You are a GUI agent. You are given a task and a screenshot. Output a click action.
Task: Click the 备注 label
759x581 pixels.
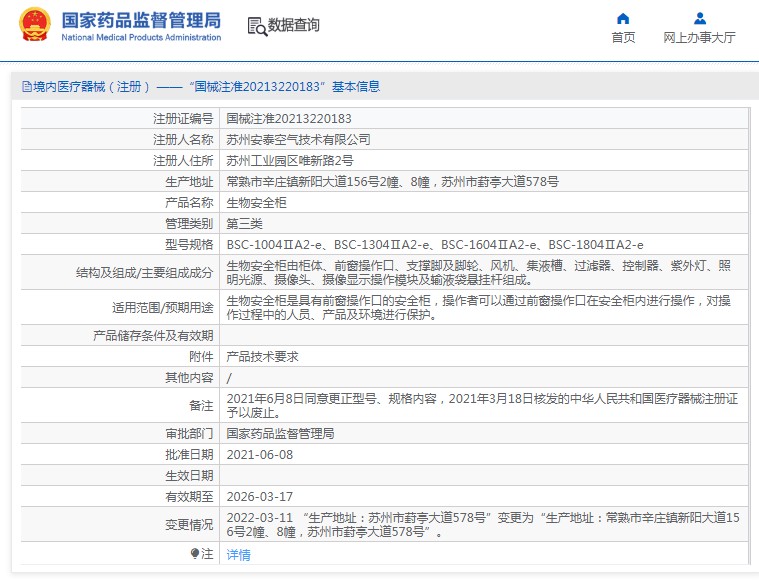point(201,405)
